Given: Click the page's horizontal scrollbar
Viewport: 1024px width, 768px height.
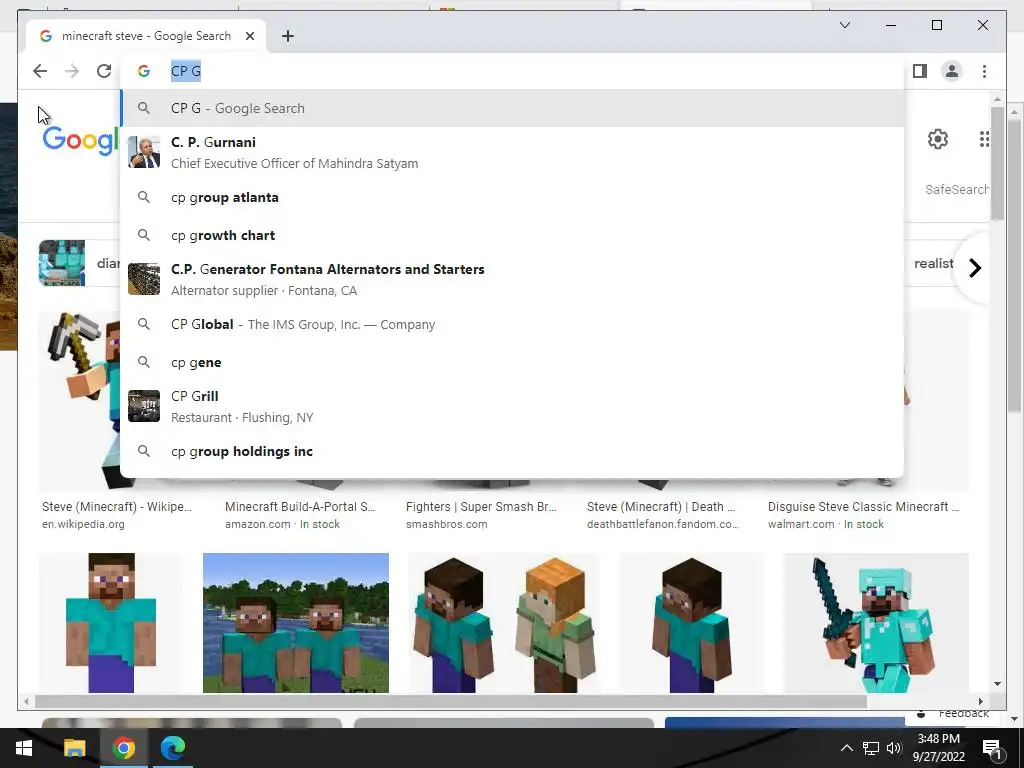Looking at the screenshot, I should [x=451, y=701].
